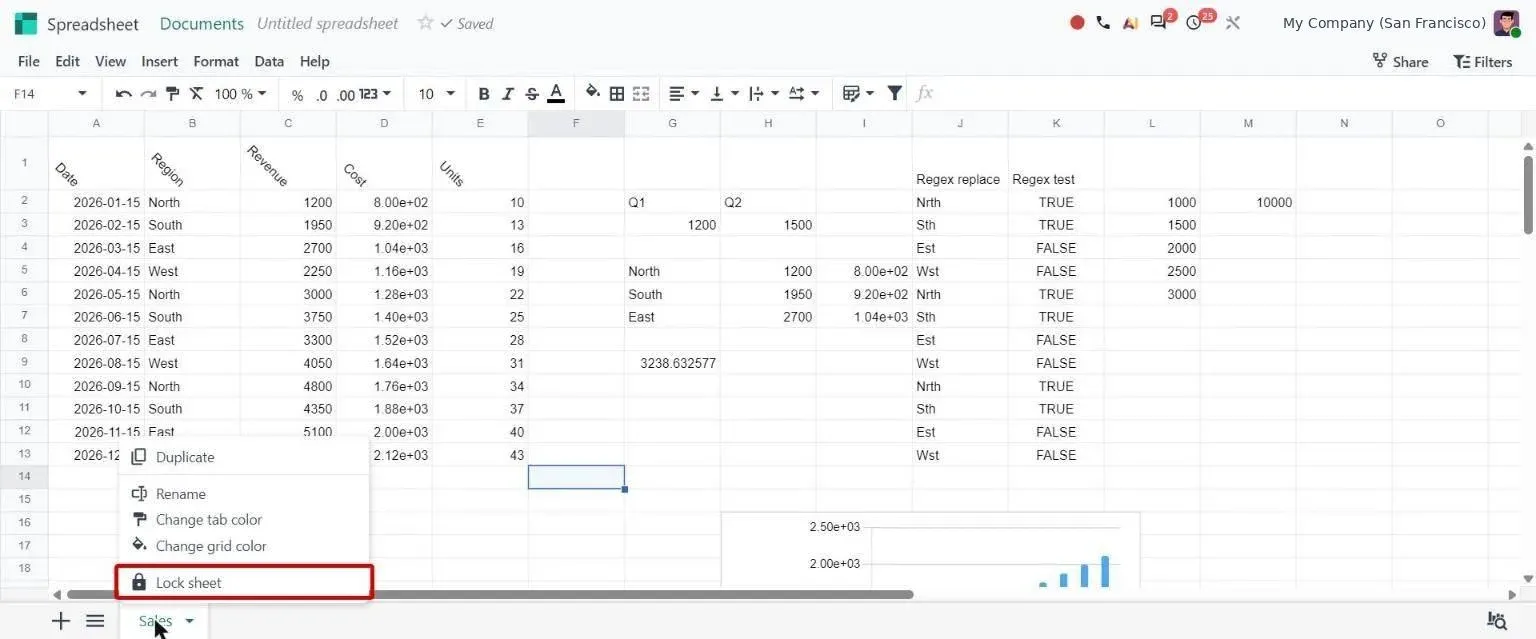This screenshot has height=639, width=1536.
Task: Open more number formats dropdown
Action: [x=375, y=94]
